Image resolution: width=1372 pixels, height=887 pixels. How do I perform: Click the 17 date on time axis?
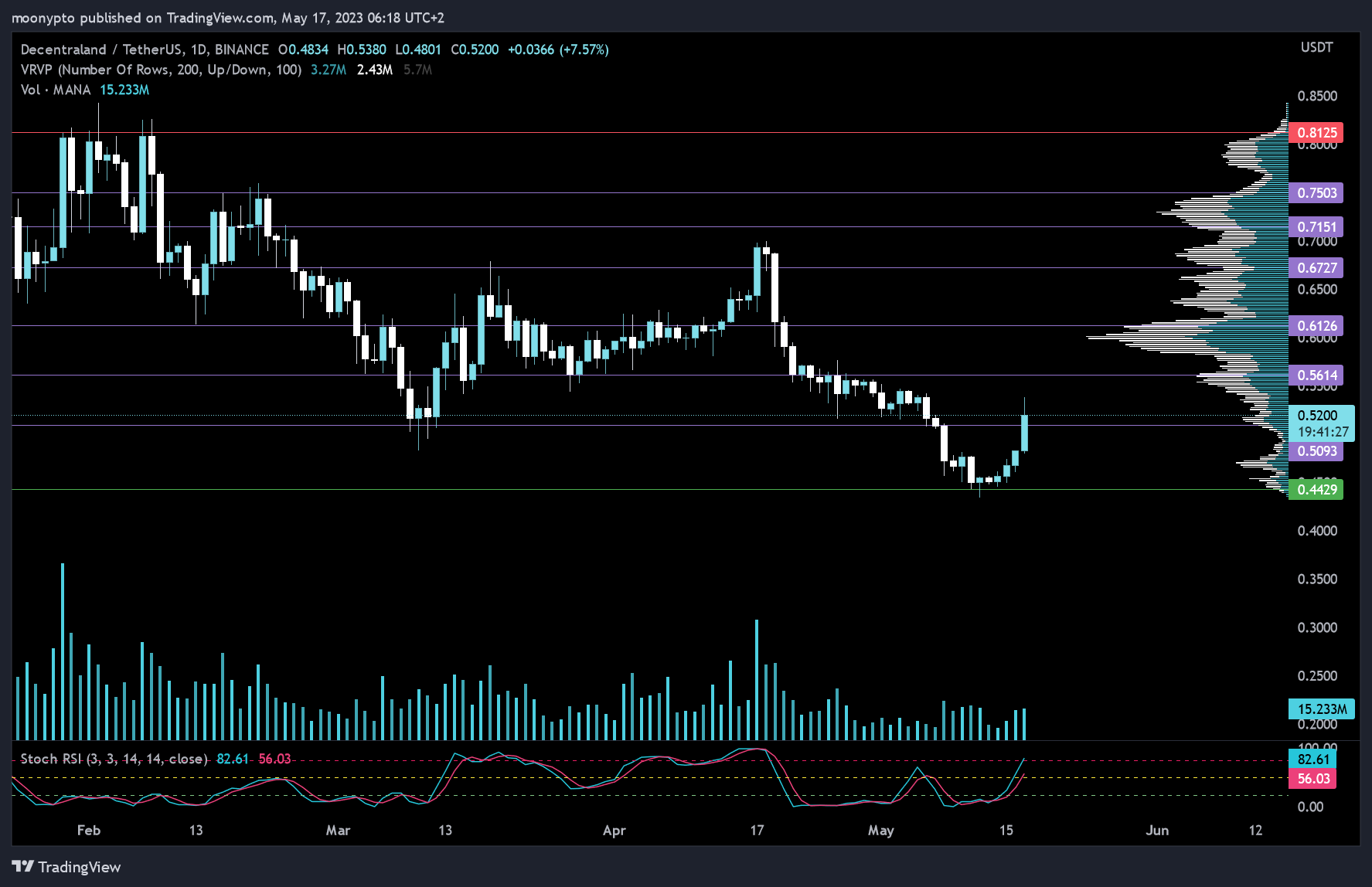coord(757,831)
